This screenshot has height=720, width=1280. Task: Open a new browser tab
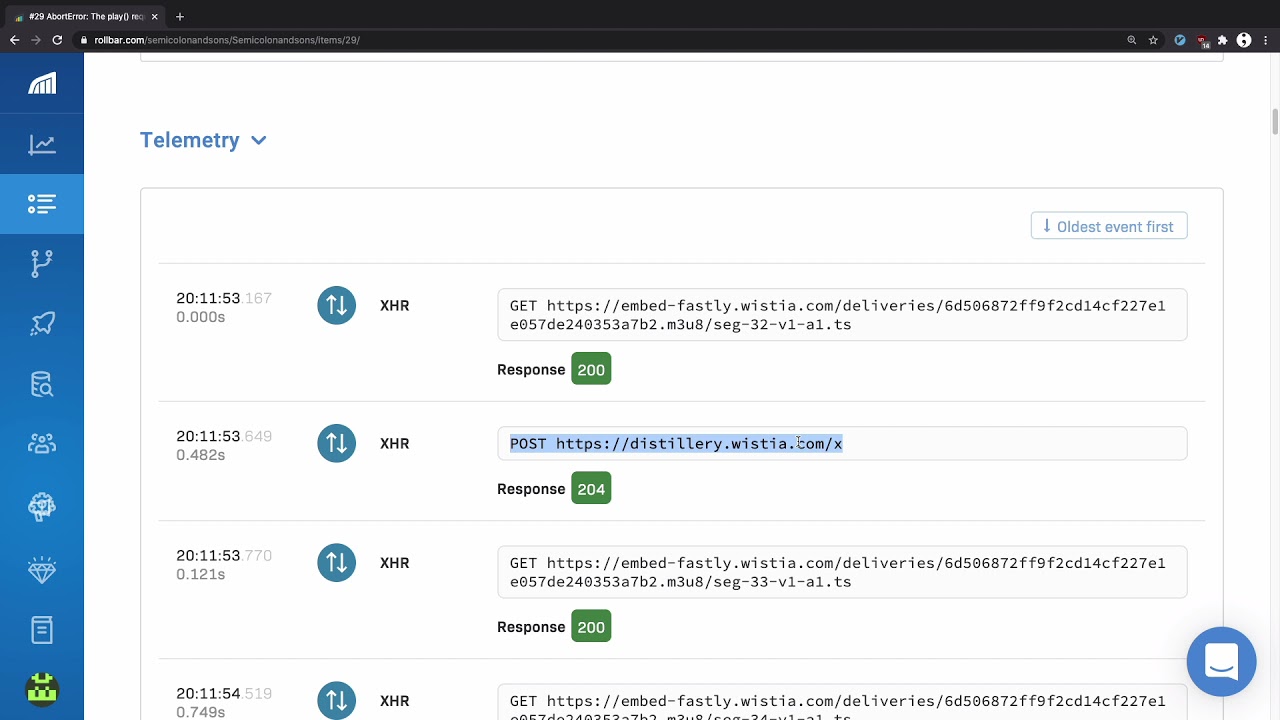180,16
